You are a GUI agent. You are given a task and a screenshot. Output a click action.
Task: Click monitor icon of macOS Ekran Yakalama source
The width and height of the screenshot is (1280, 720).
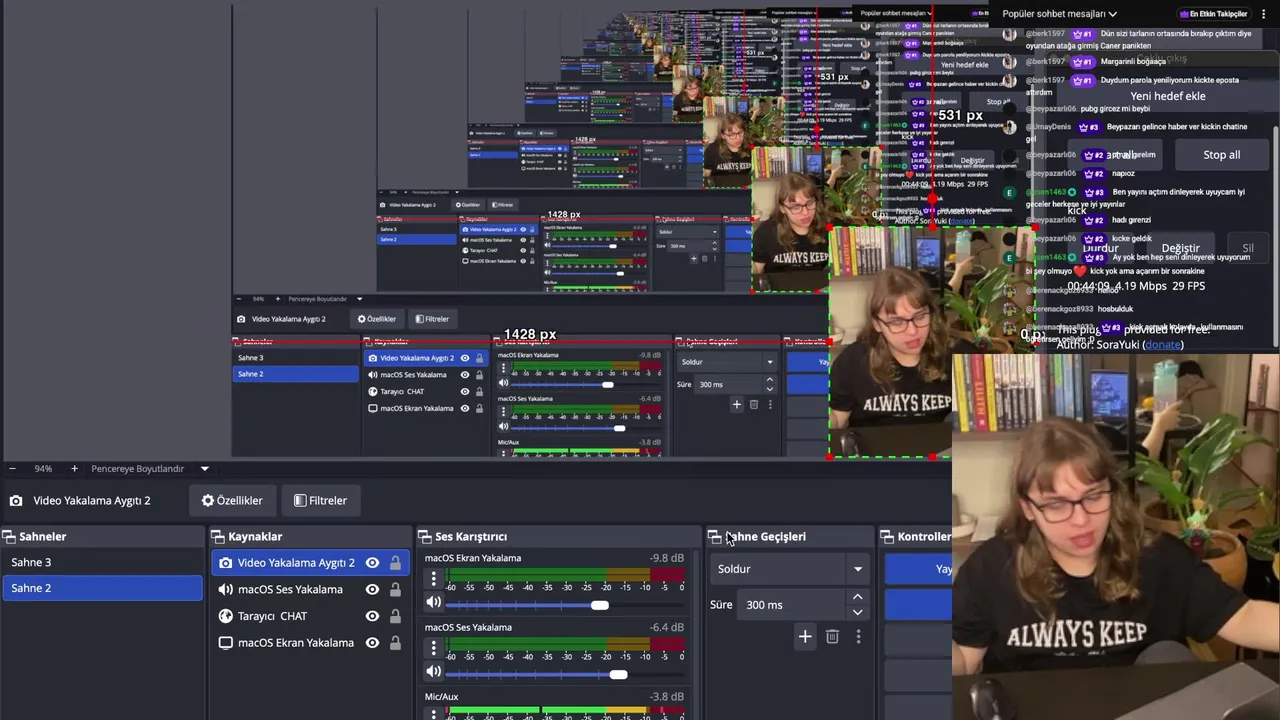(x=225, y=643)
